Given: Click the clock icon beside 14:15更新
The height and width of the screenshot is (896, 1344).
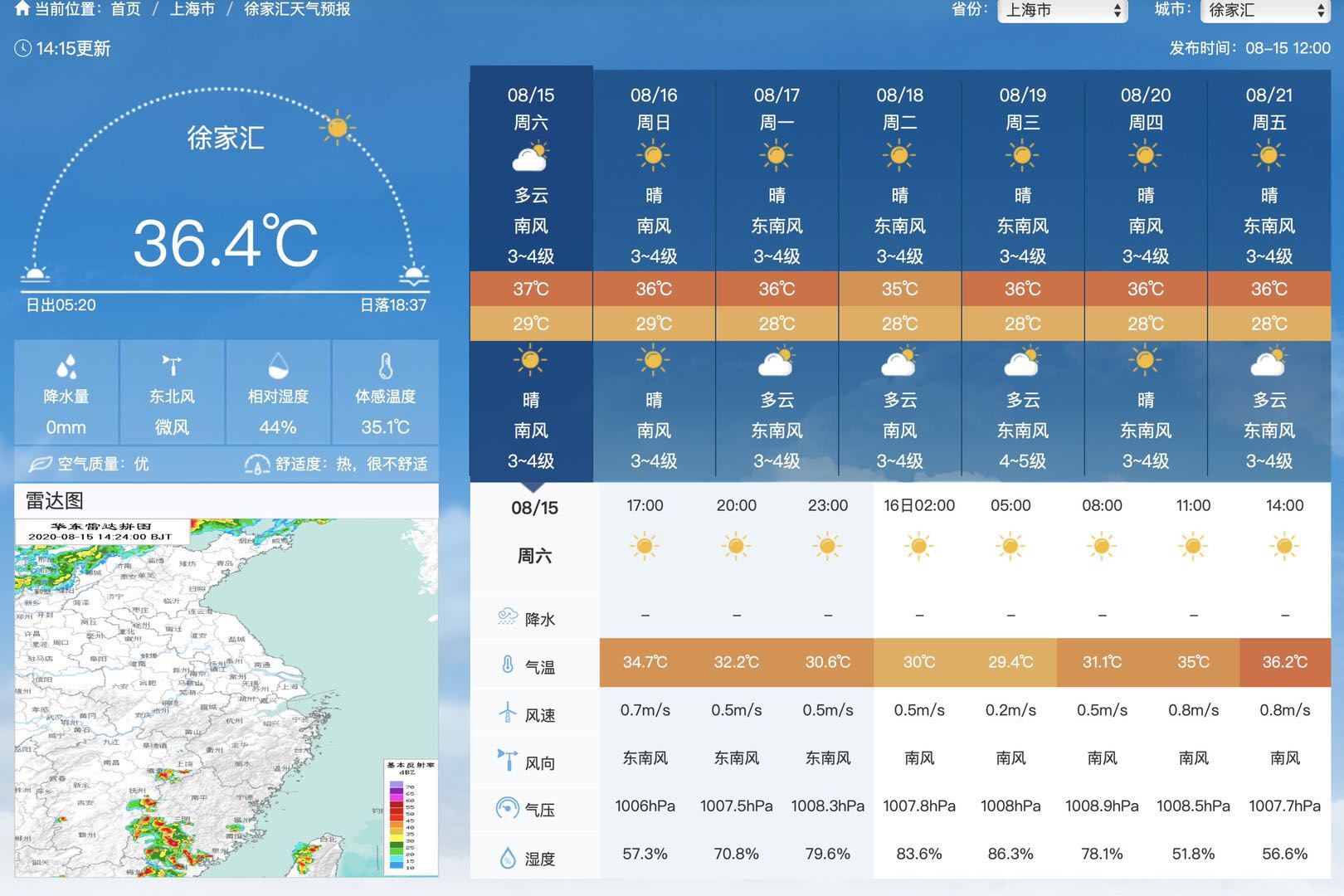Looking at the screenshot, I should (23, 48).
